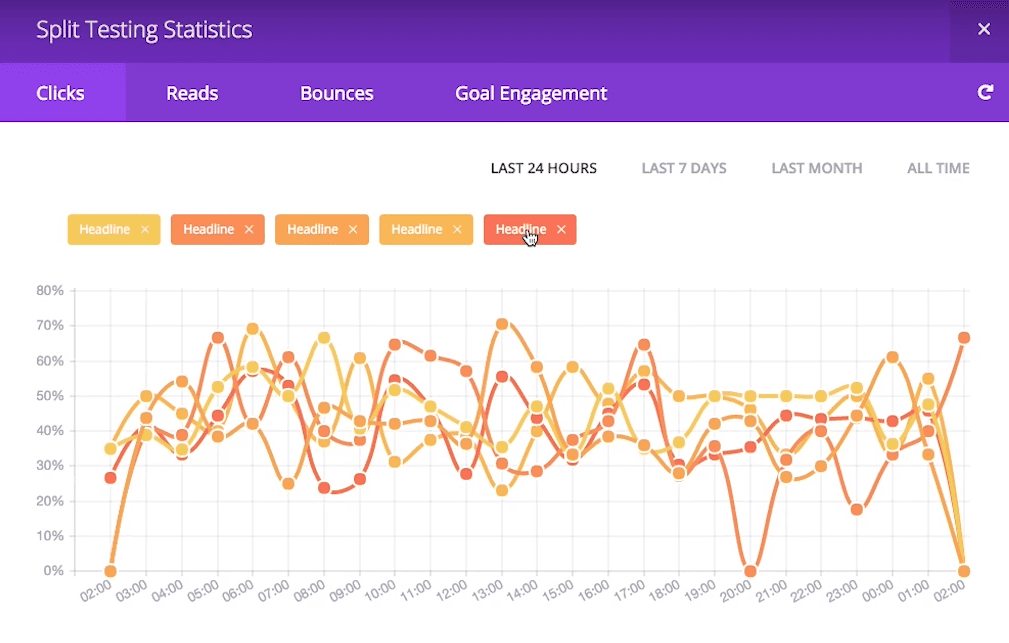Screen dimensions: 1009x643
Task: Select the LAST 24 HOURS range
Action: pos(543,168)
